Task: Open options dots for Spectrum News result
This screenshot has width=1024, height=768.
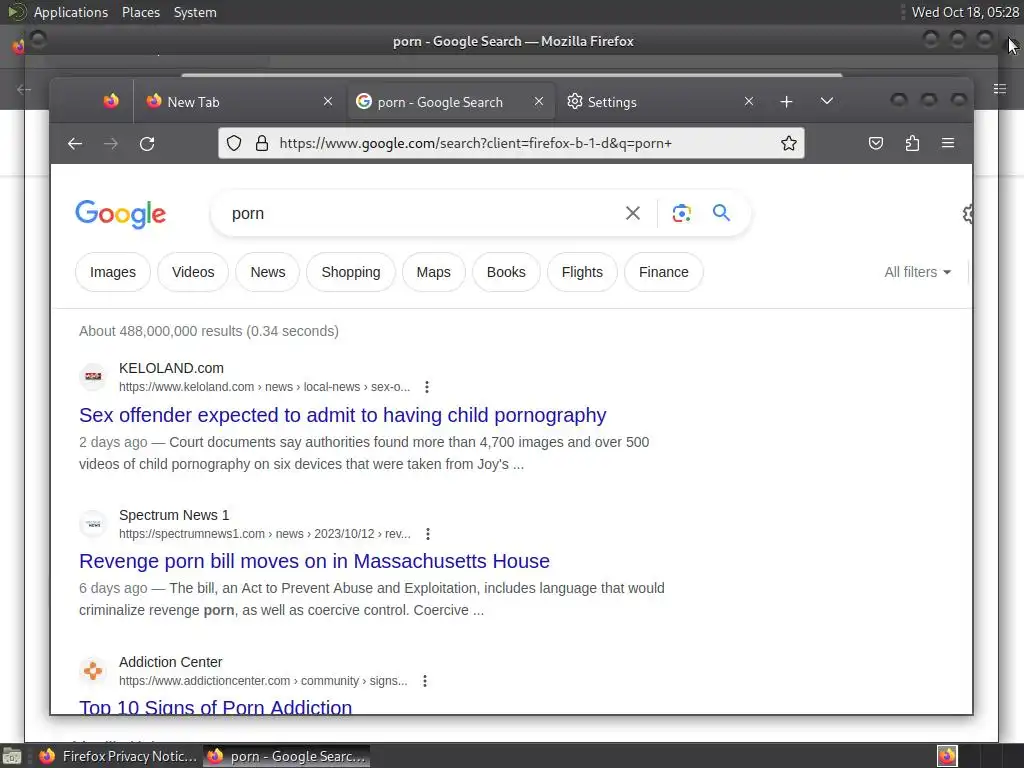Action: 428,534
